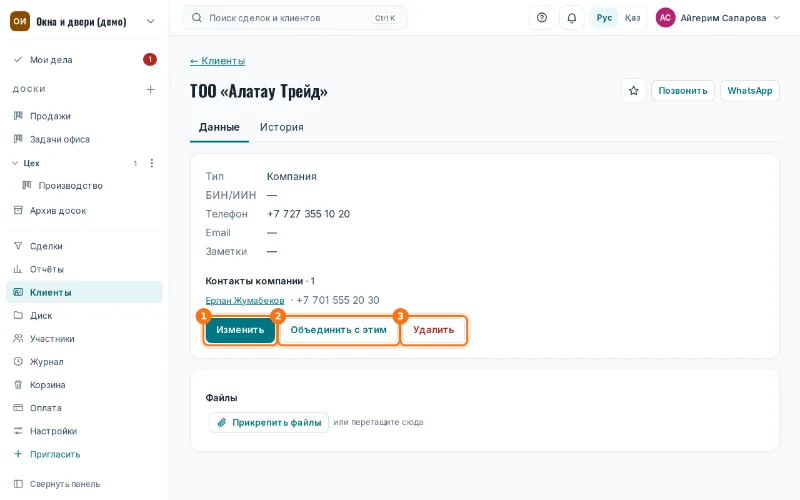Open the notifications bell
This screenshot has width=800, height=500.
tap(571, 18)
